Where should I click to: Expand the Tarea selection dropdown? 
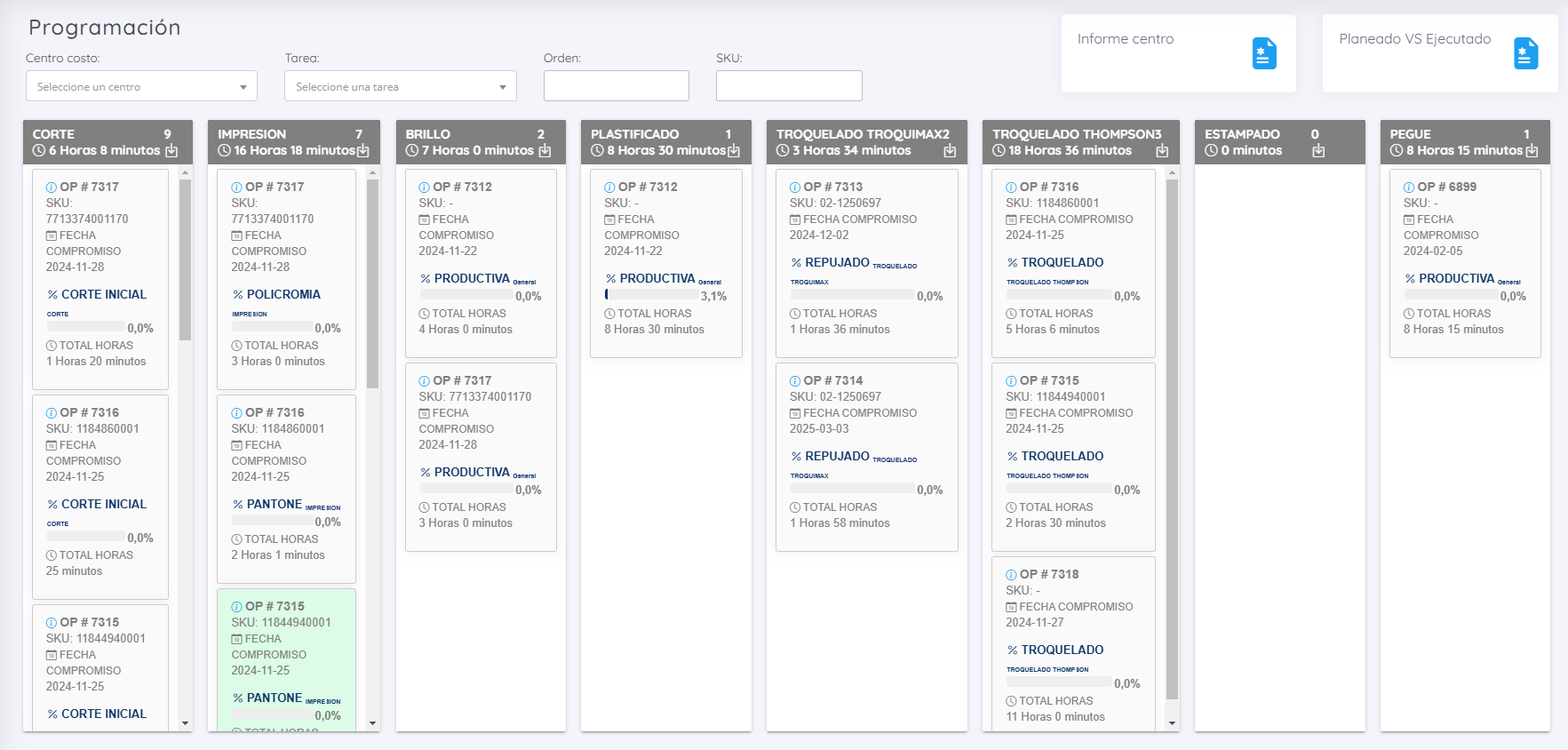(401, 86)
